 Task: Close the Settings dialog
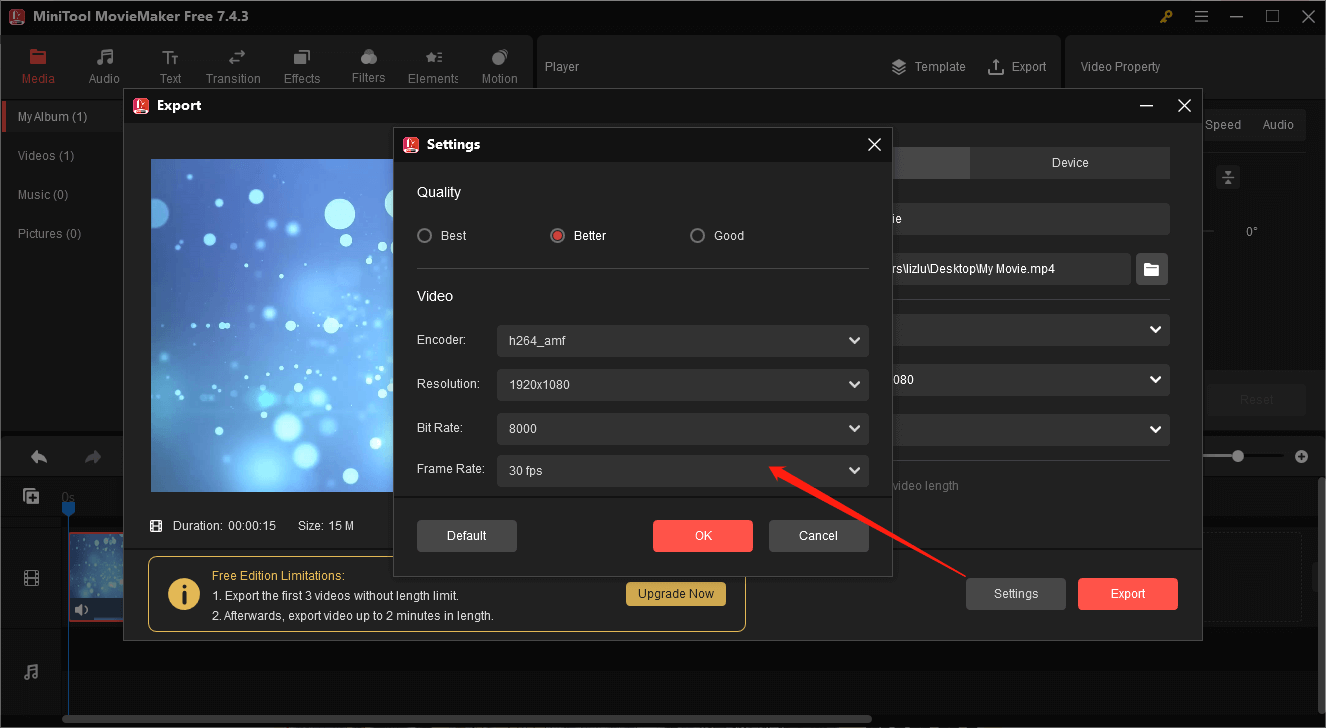[874, 145]
